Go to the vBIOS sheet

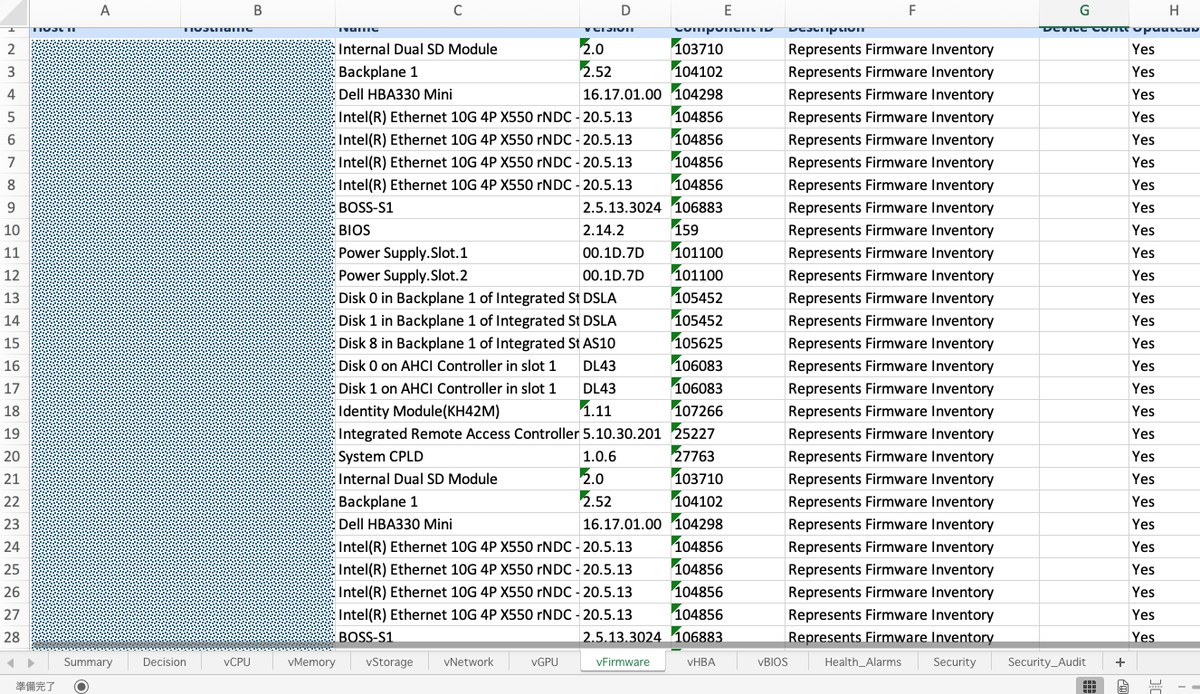(773, 662)
